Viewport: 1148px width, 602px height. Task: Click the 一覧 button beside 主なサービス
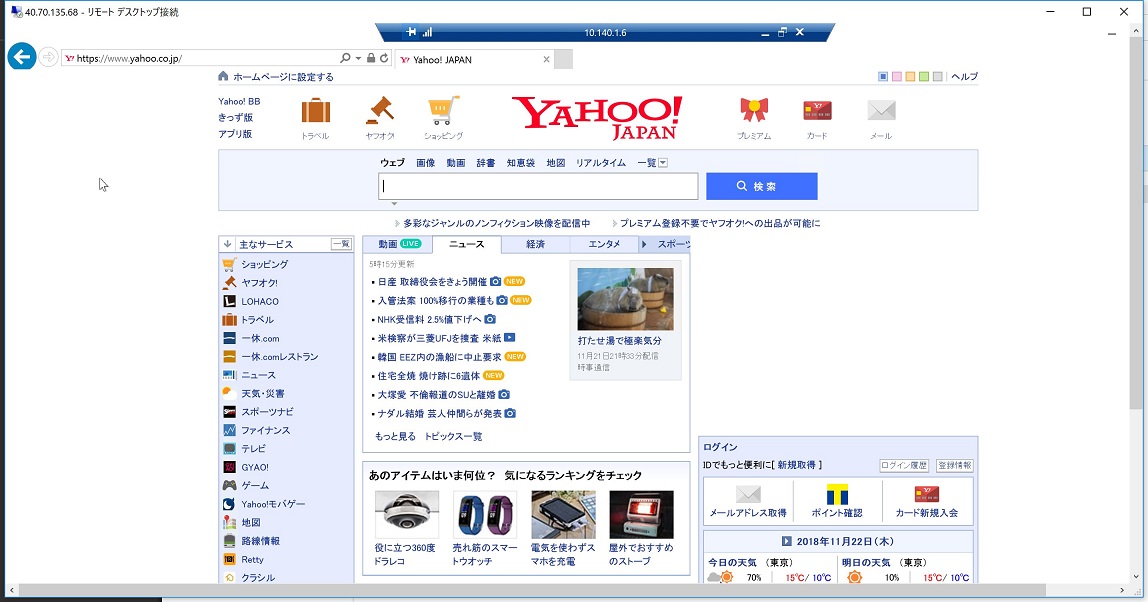(341, 244)
